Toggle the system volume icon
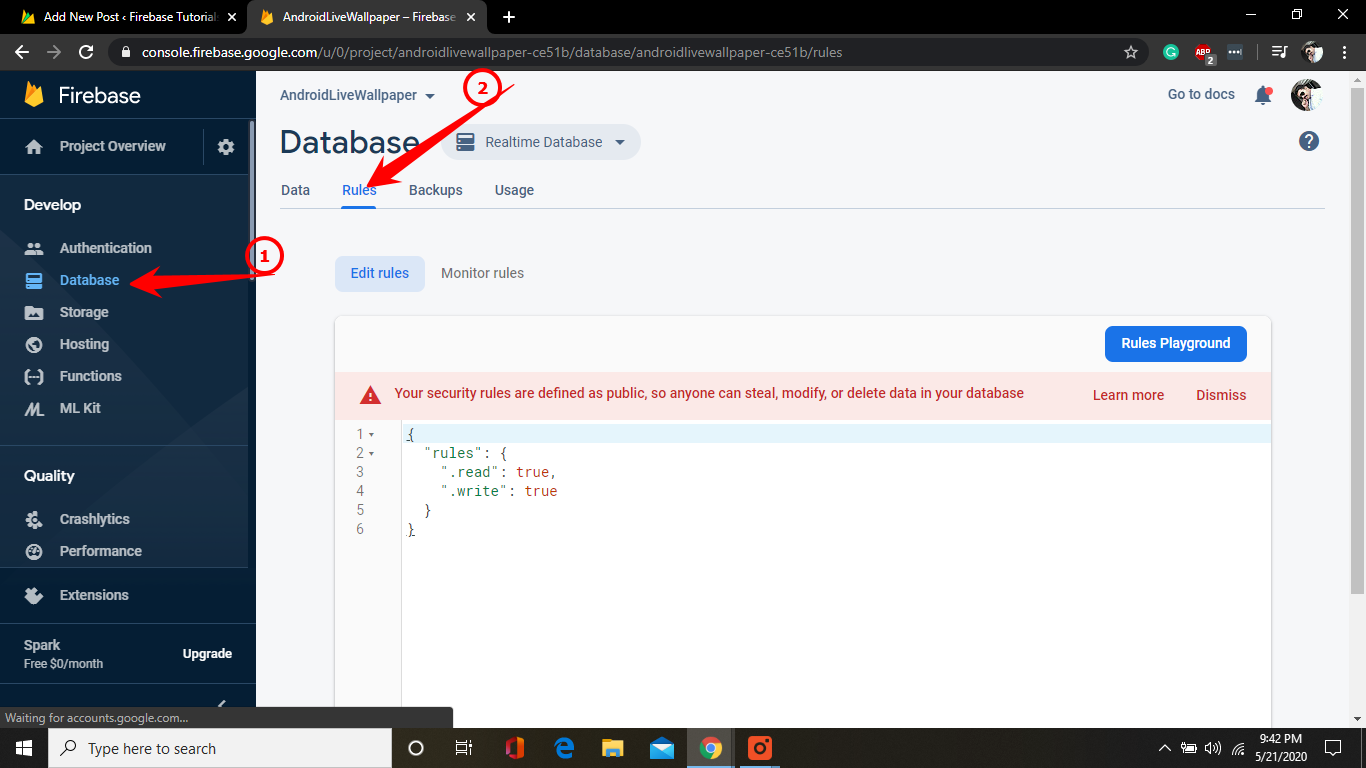1366x768 pixels. (1213, 748)
